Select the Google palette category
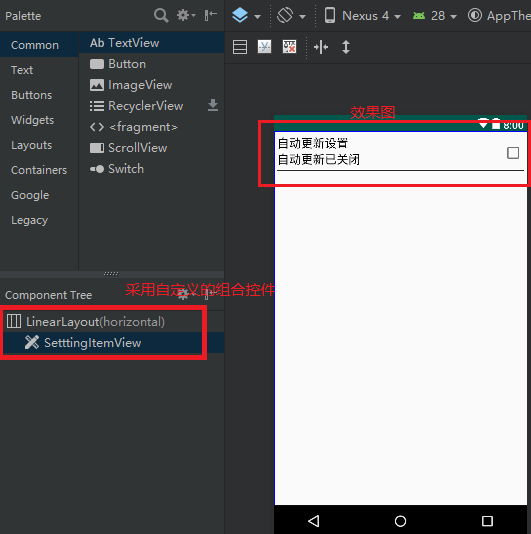 39,195
